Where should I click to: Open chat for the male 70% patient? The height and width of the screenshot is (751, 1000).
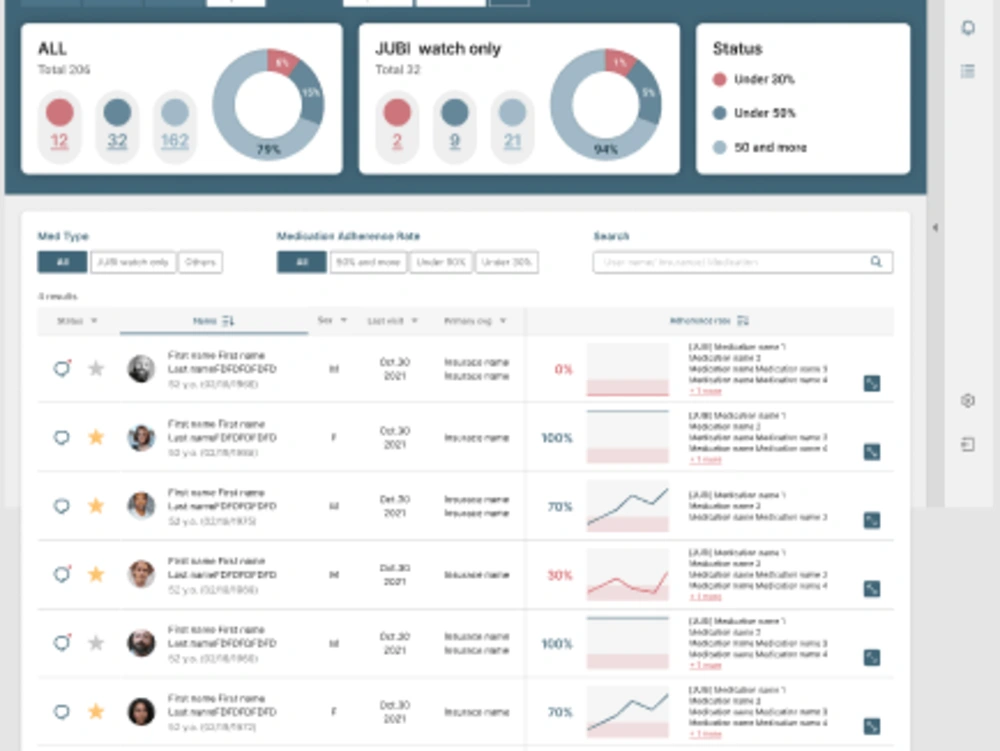[x=61, y=506]
